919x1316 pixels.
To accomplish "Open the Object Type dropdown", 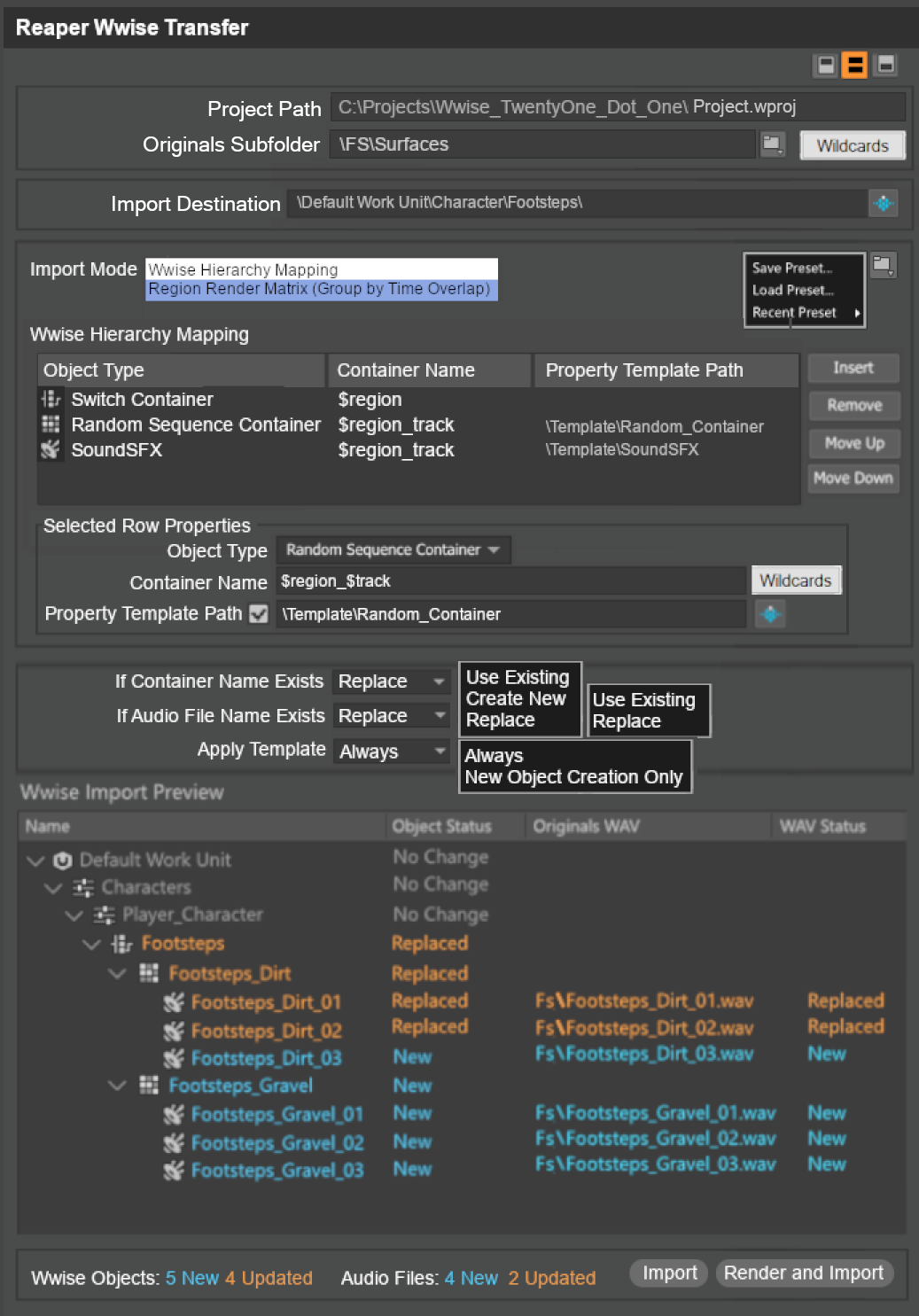I will 393,550.
